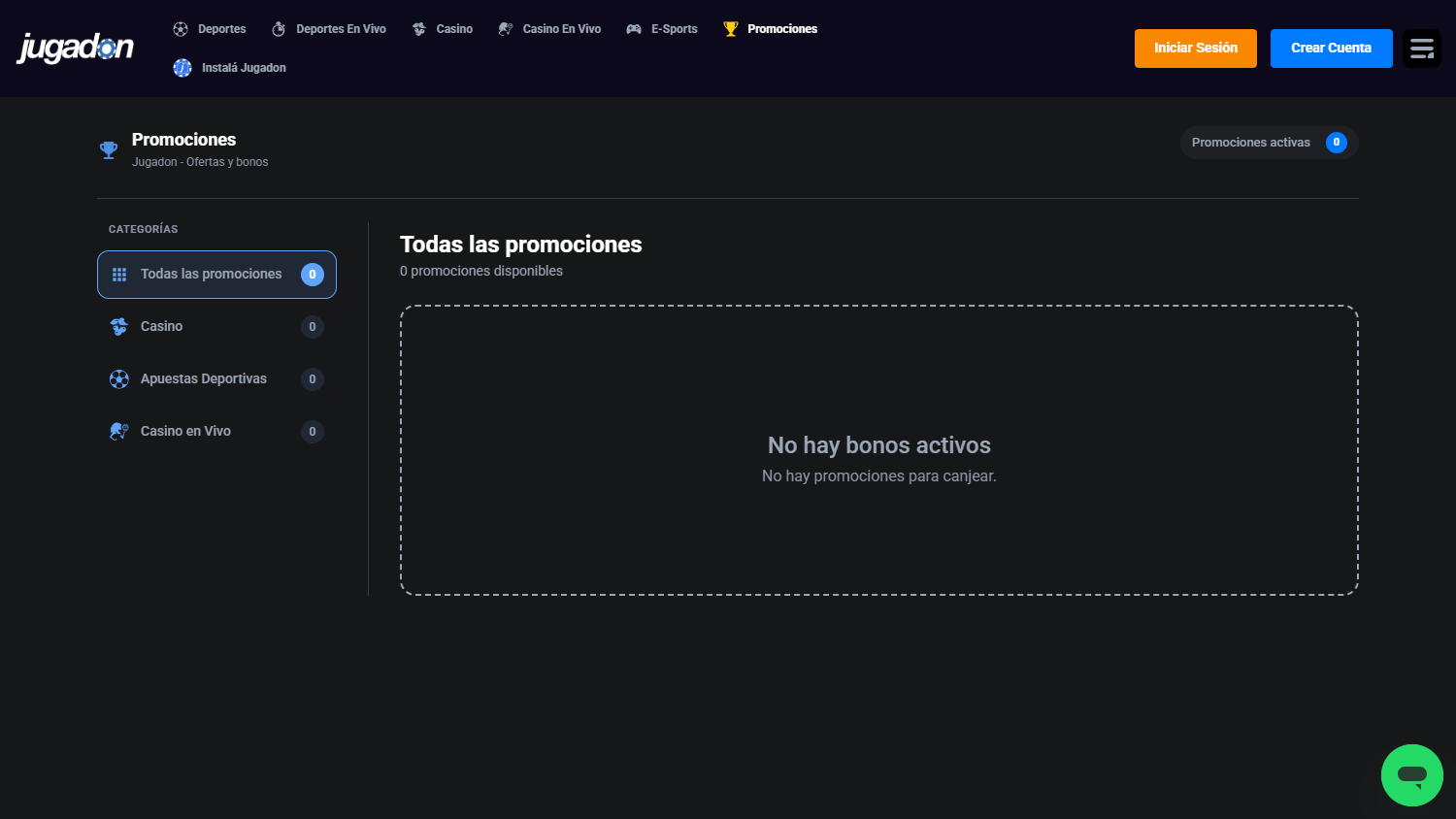
Task: Click the Jugadon logo
Action: (76, 48)
